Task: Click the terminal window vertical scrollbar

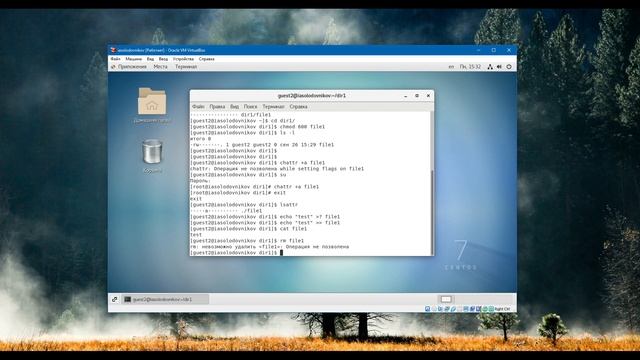Action: point(432,212)
